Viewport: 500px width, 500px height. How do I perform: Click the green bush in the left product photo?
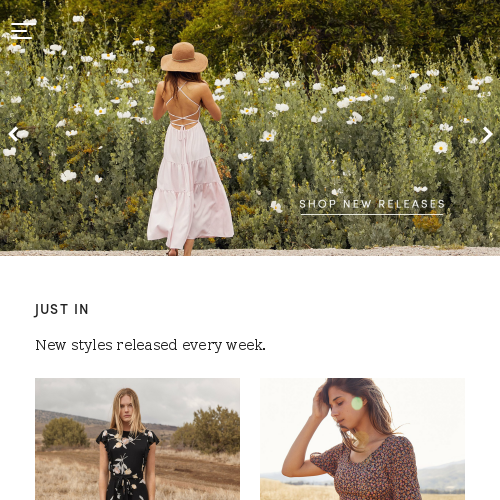65,432
